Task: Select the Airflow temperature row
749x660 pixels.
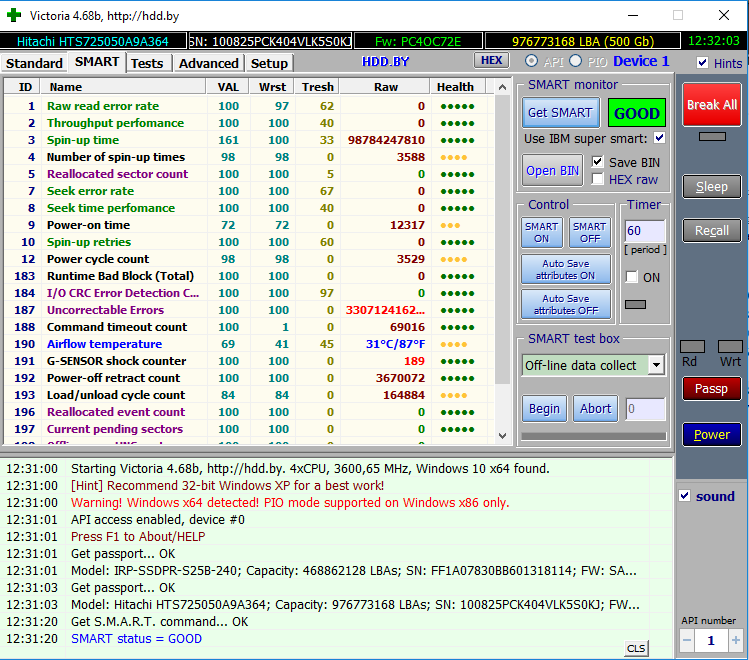Action: (248, 344)
